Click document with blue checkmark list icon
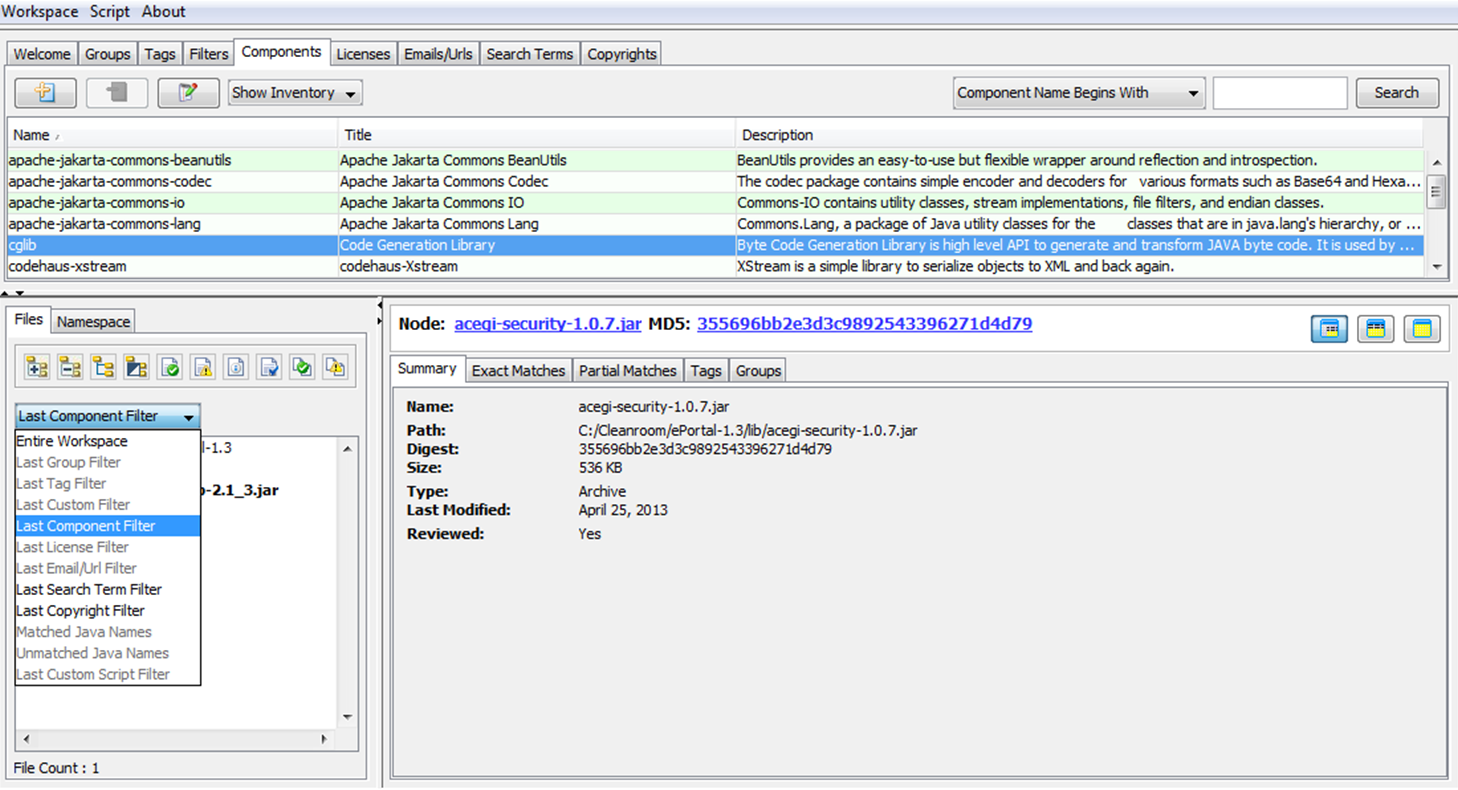This screenshot has width=1458, height=790. coord(269,367)
